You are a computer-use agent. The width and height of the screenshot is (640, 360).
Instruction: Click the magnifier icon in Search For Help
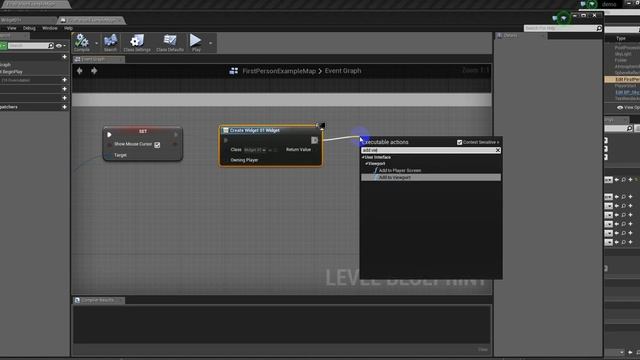[599, 28]
